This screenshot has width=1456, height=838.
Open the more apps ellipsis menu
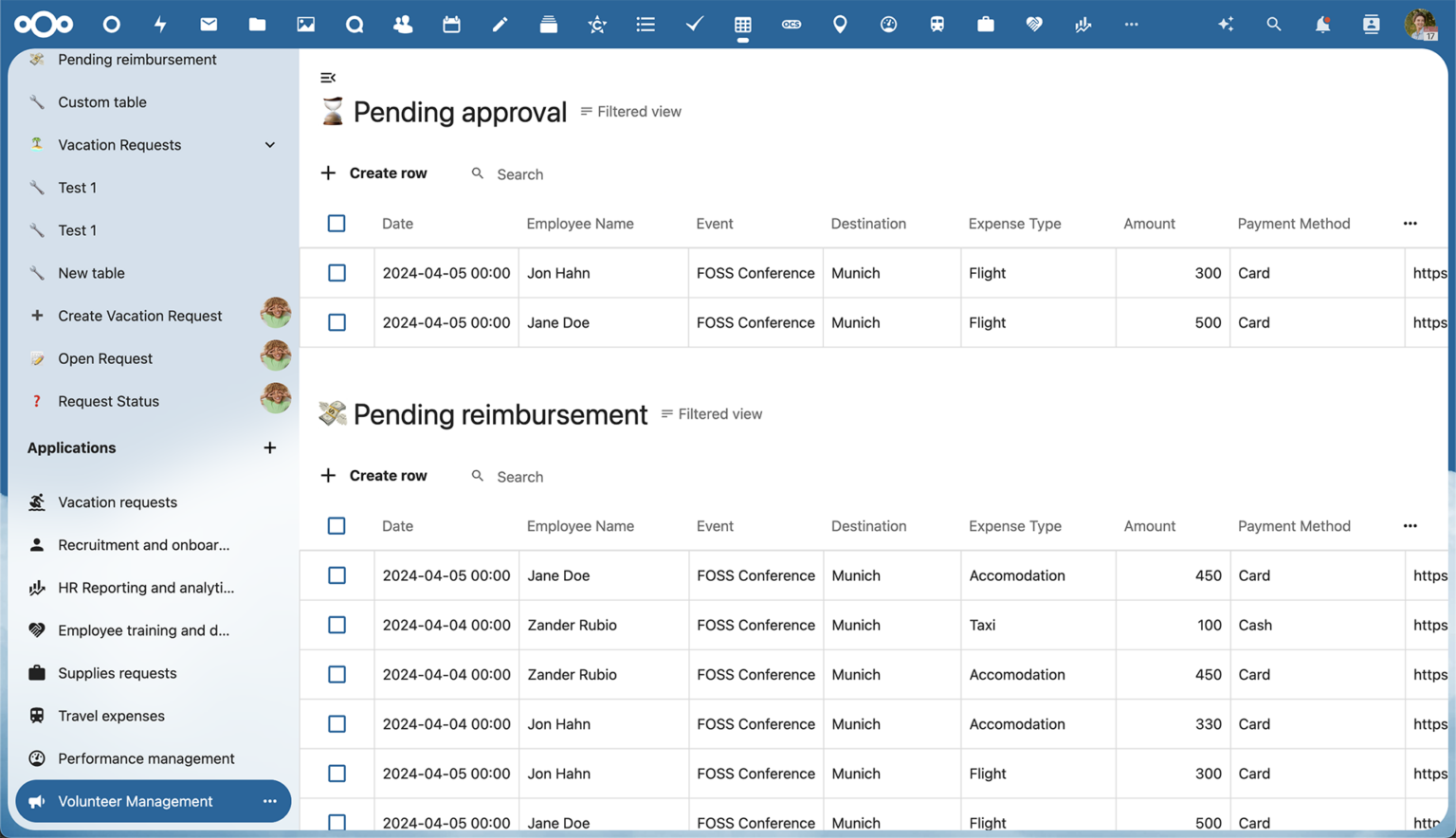point(1131,24)
